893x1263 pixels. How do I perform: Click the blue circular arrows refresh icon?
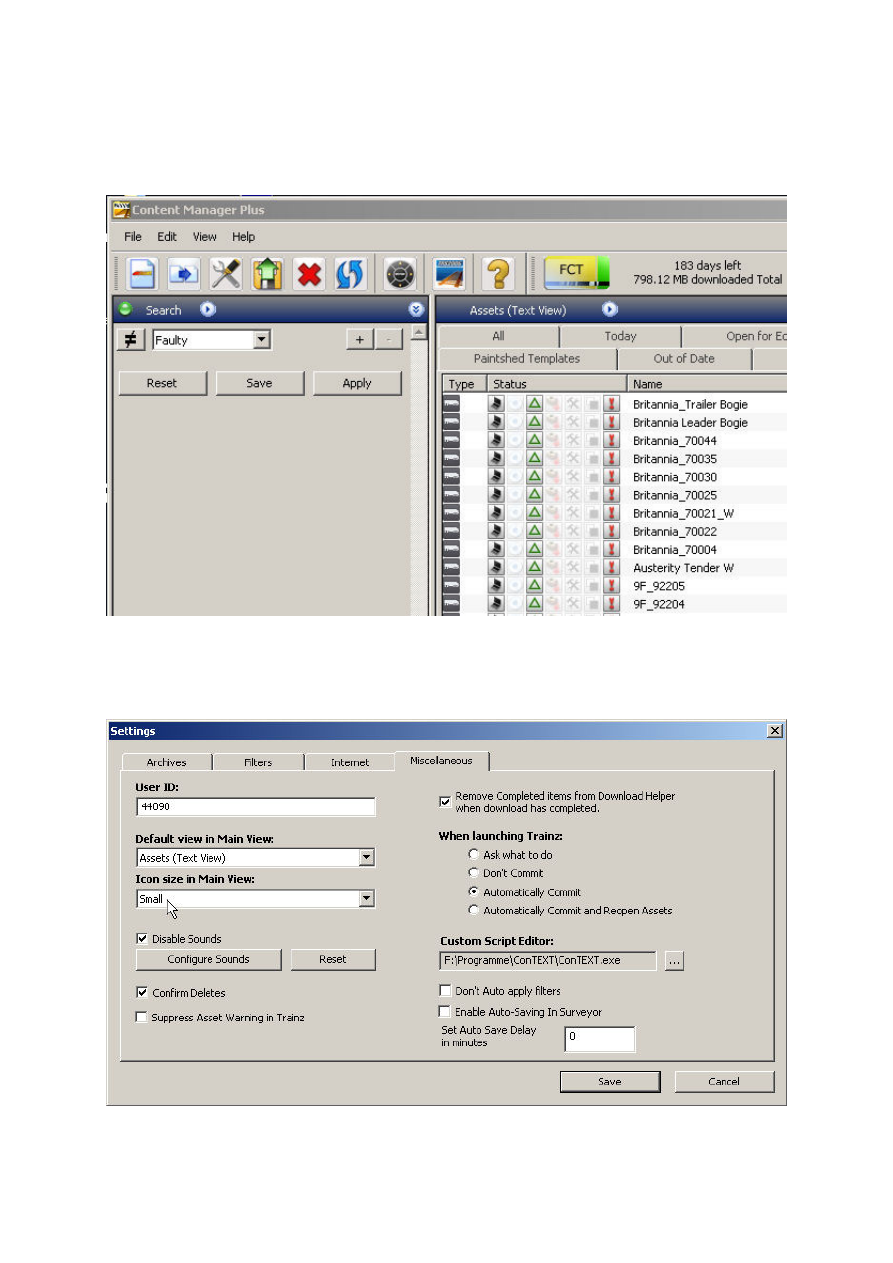(x=350, y=273)
